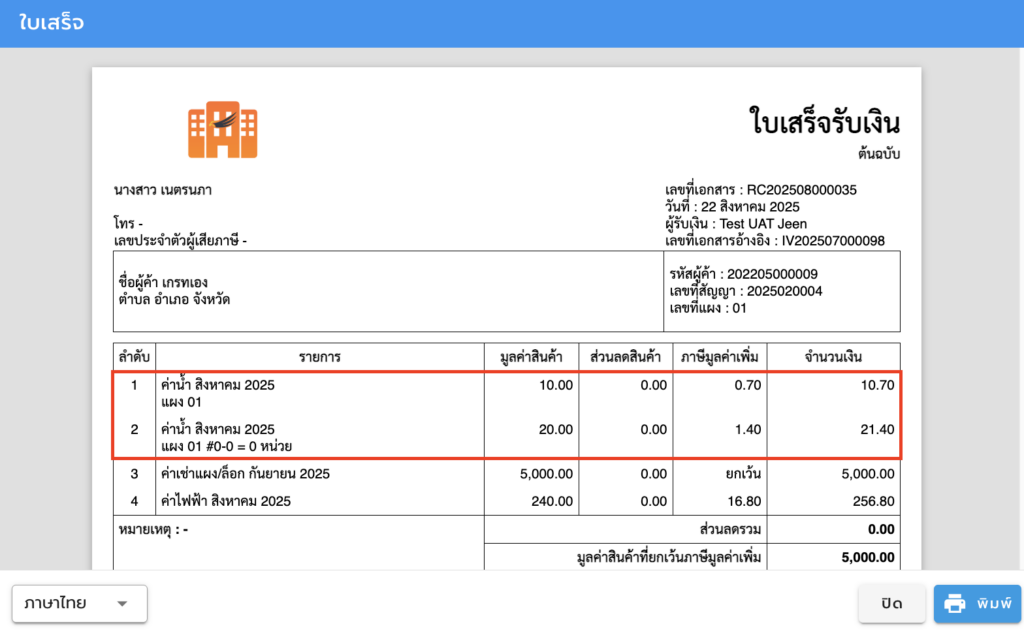The width and height of the screenshot is (1024, 637).
Task: Click item ค่าเช่าแผง/ล็อก กันยายน 2025
Action: [246, 474]
